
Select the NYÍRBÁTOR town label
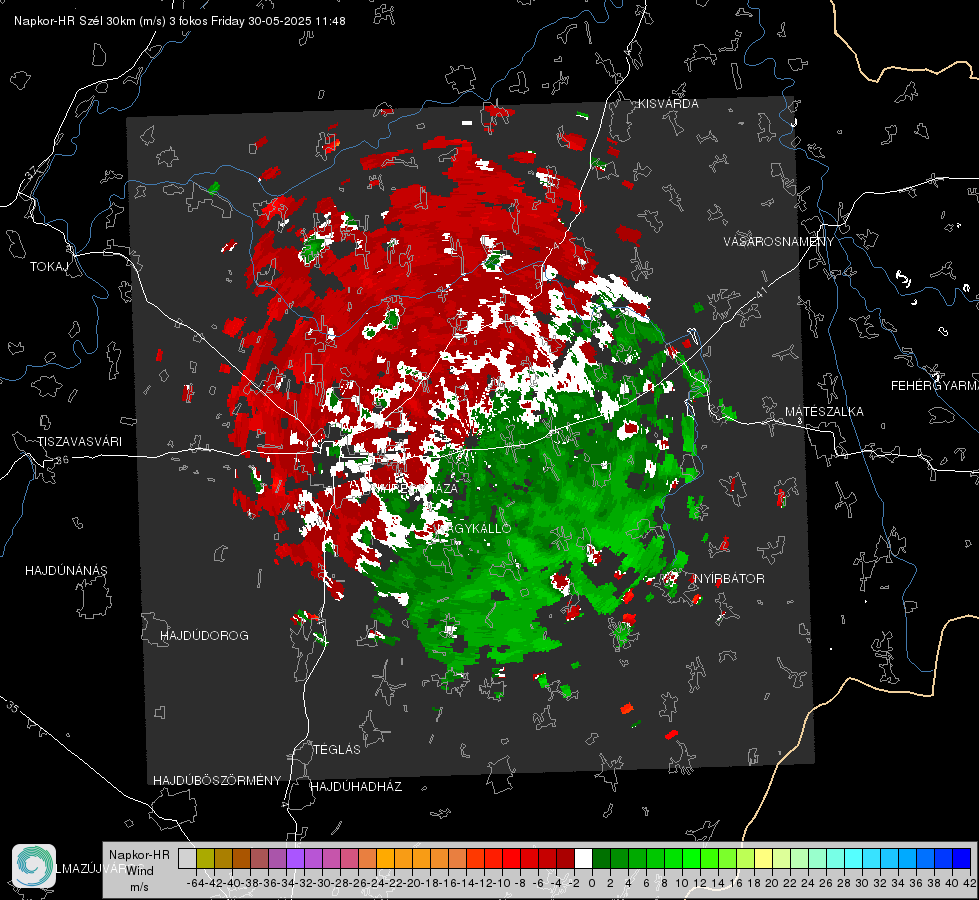coord(729,579)
